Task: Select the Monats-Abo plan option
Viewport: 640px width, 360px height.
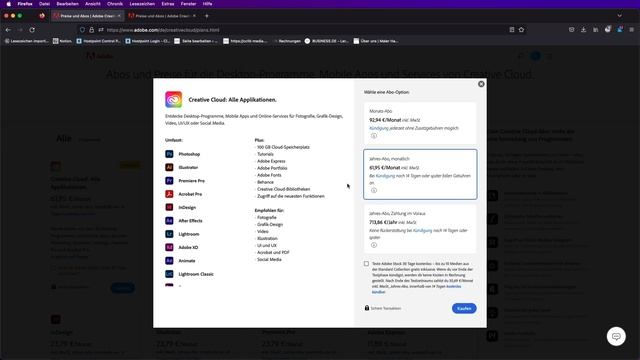Action: pos(420,123)
